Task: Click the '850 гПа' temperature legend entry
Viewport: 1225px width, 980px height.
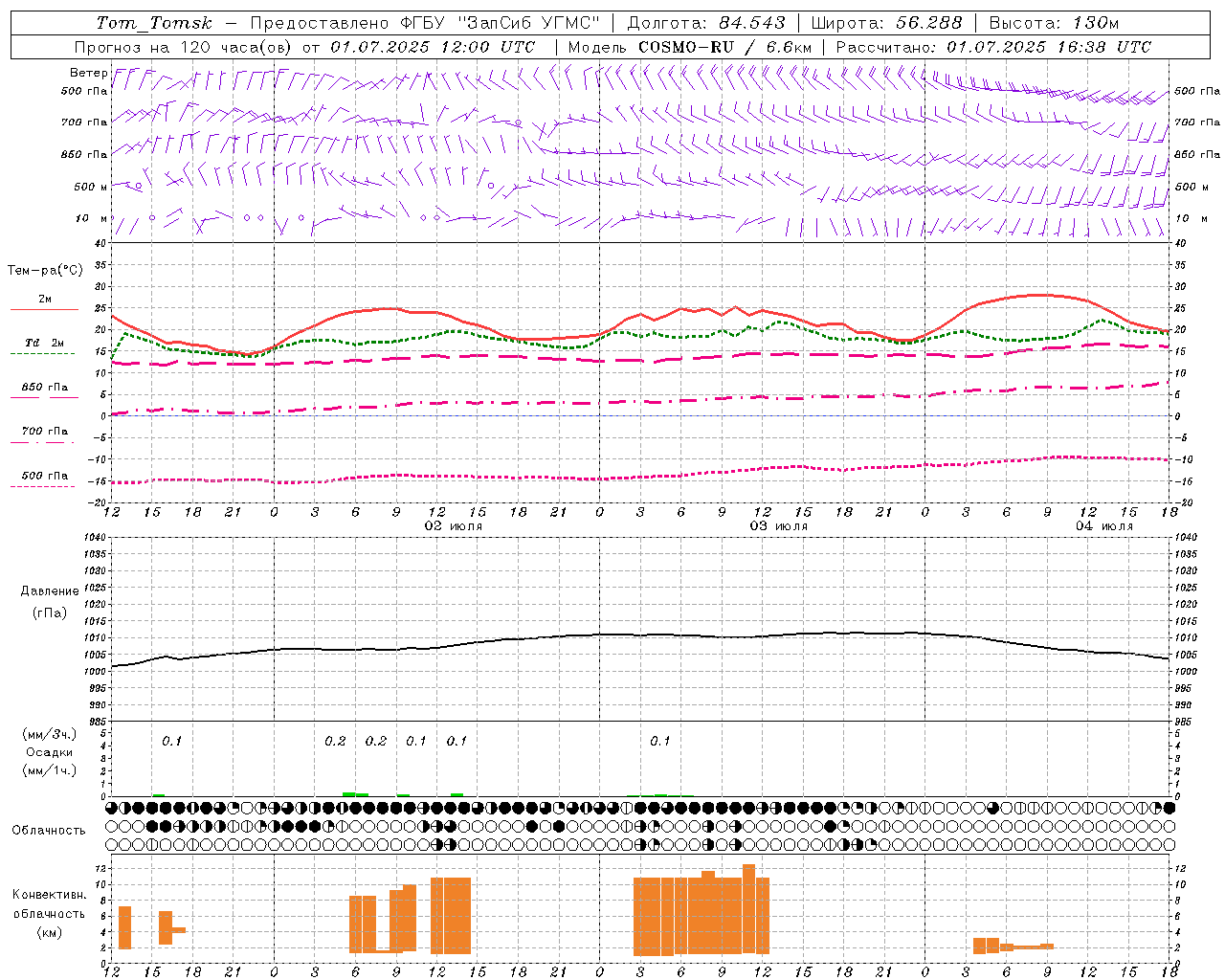Action: coord(45,388)
